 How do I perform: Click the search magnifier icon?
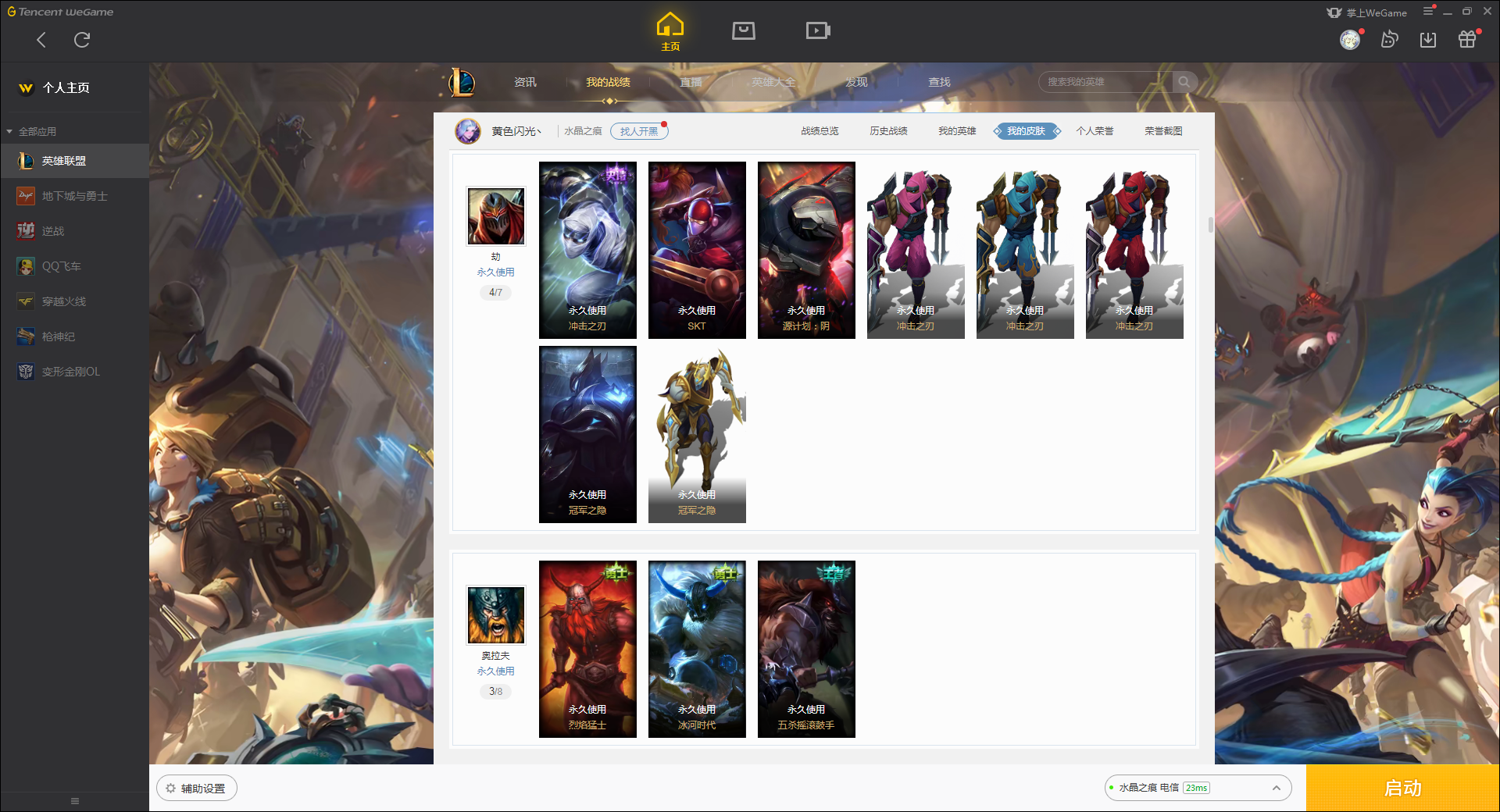1184,82
